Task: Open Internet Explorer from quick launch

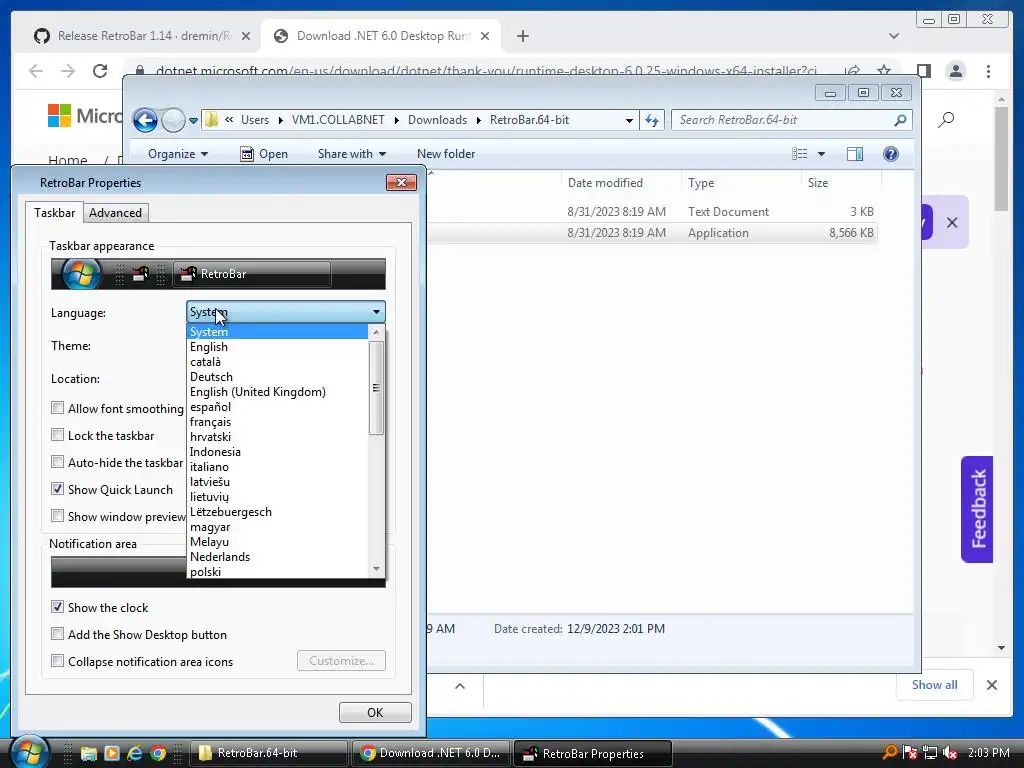Action: tap(135, 753)
